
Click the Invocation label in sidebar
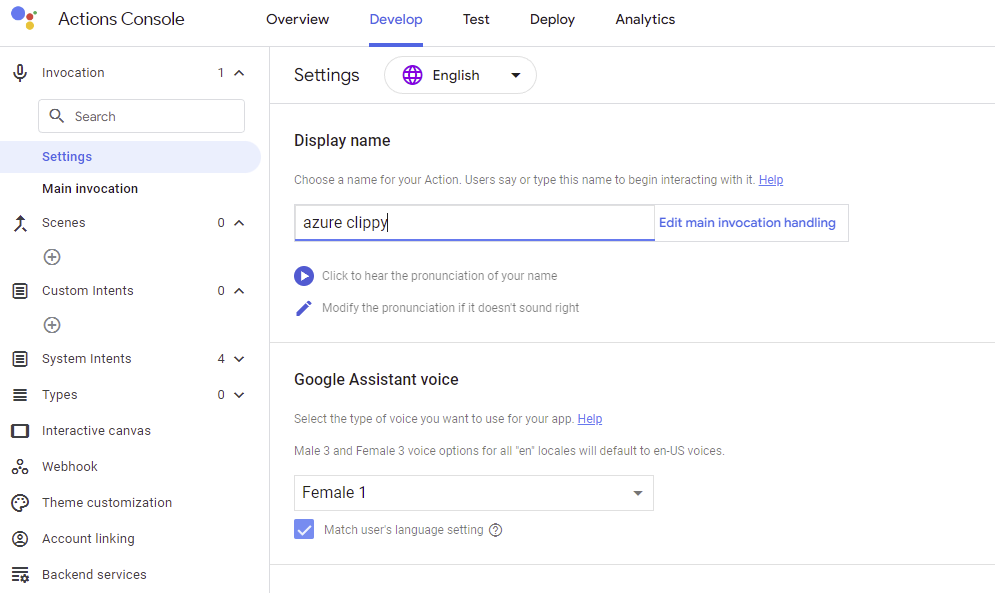pos(73,73)
